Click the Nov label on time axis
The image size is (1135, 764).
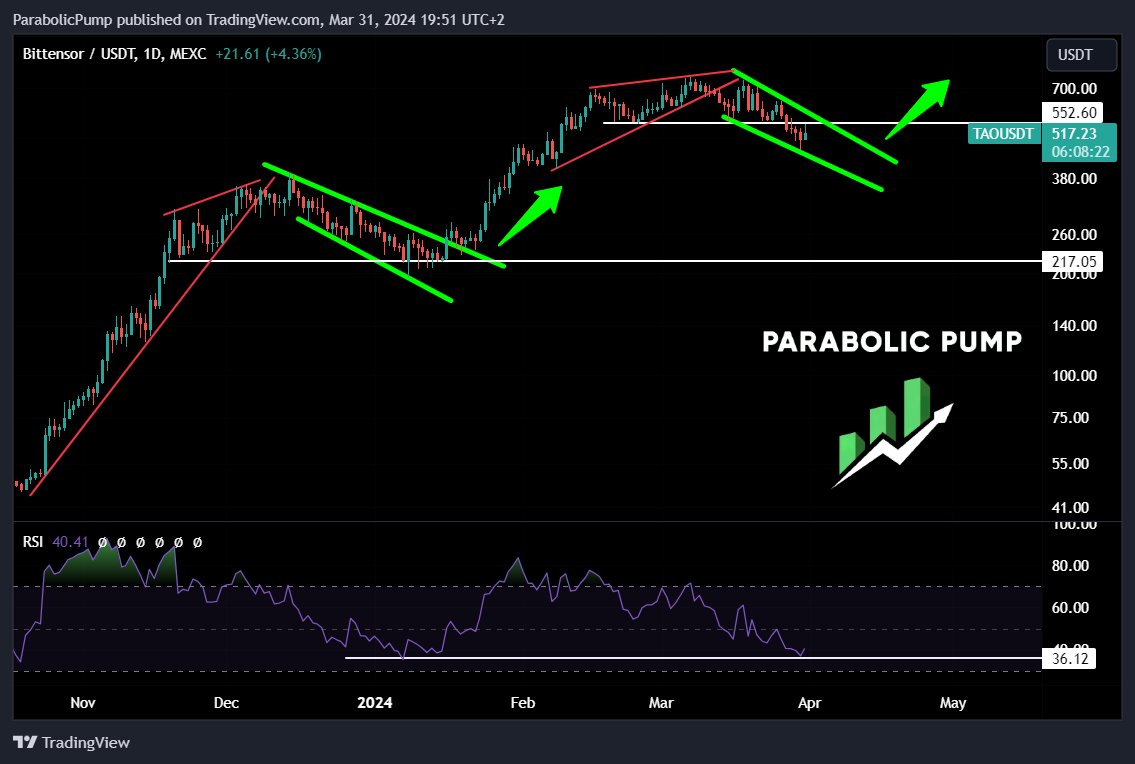(83, 702)
